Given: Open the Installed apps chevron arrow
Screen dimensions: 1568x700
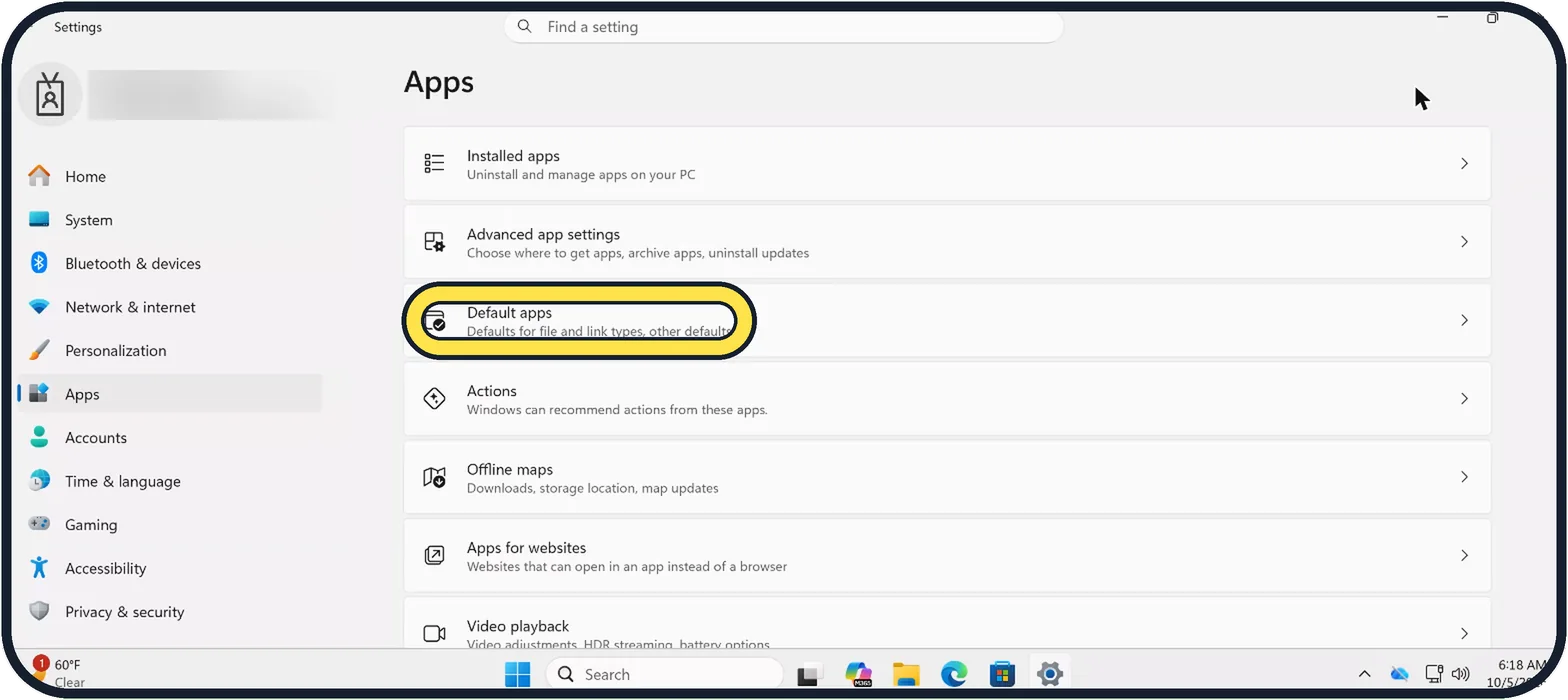Looking at the screenshot, I should click(x=1464, y=163).
